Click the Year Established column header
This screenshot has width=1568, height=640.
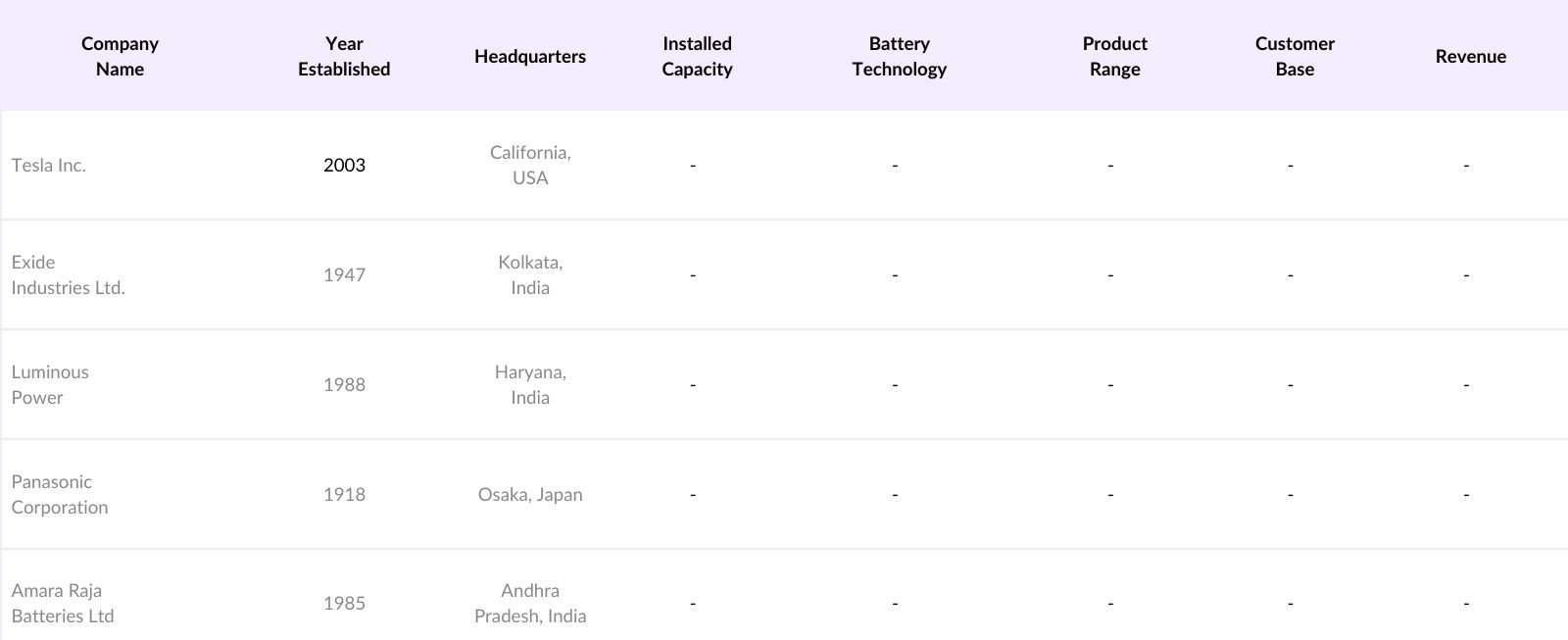click(344, 56)
